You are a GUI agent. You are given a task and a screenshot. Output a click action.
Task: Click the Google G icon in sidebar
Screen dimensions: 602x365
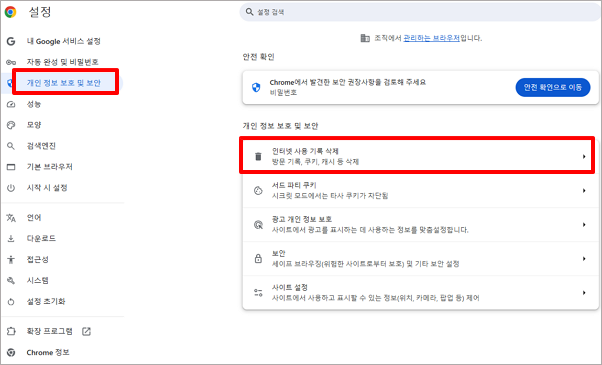(11, 41)
